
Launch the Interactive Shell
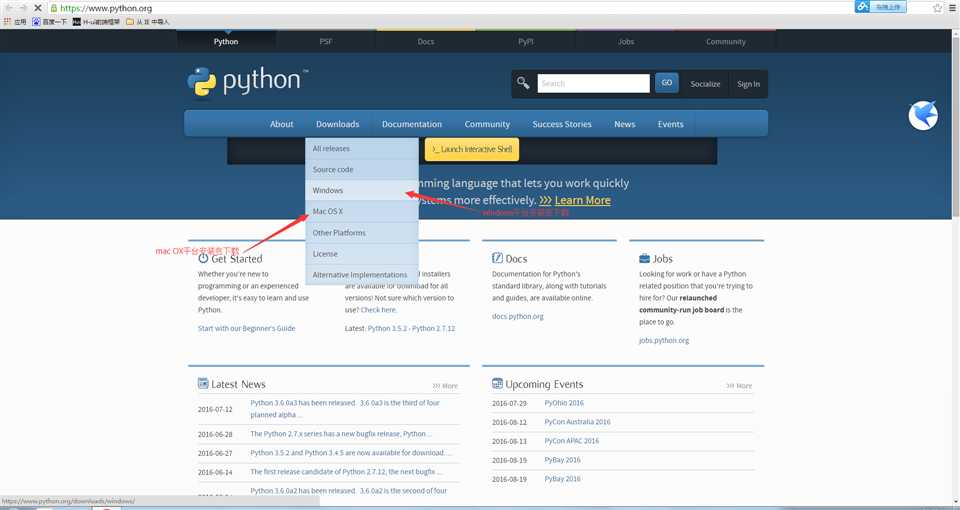pyautogui.click(x=472, y=149)
